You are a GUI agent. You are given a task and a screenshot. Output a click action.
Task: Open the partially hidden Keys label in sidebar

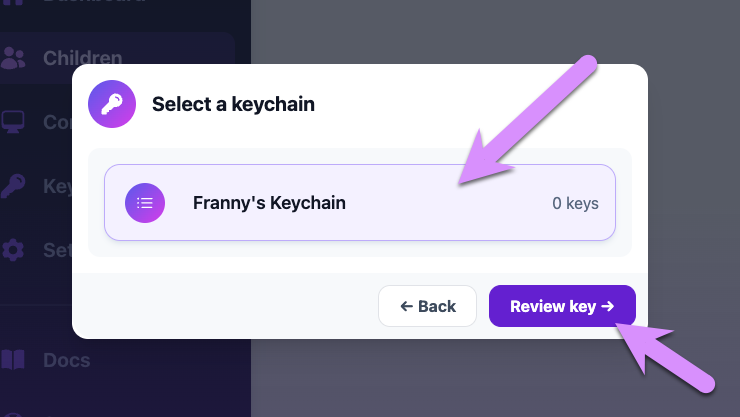57,186
